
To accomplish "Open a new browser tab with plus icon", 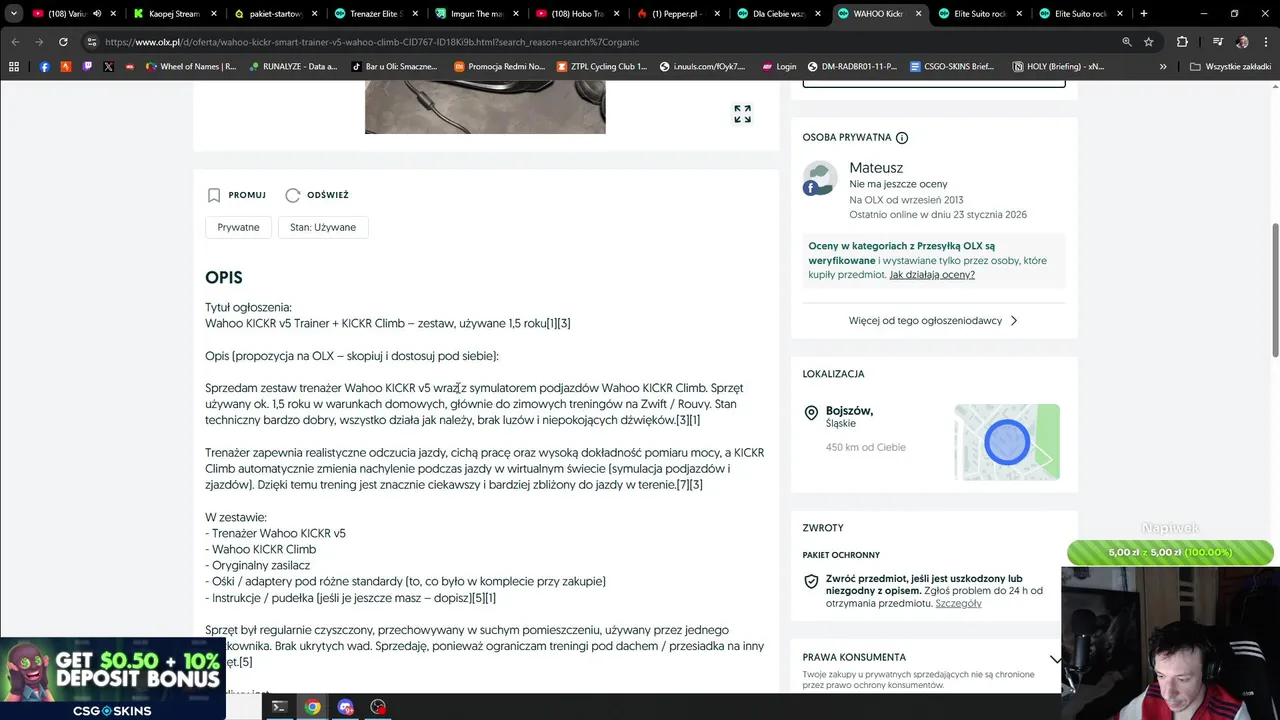I will tap(1144, 14).
